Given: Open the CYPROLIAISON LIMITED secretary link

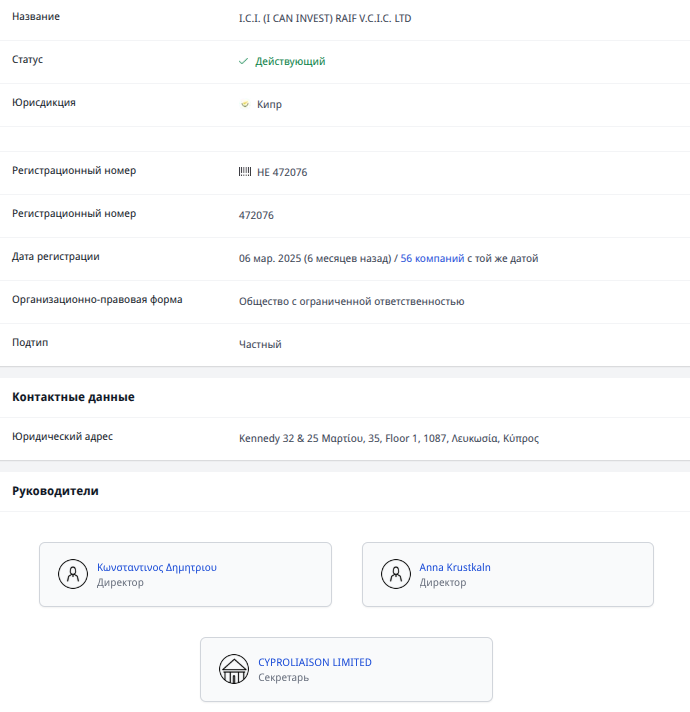Looking at the screenshot, I should (x=314, y=662).
